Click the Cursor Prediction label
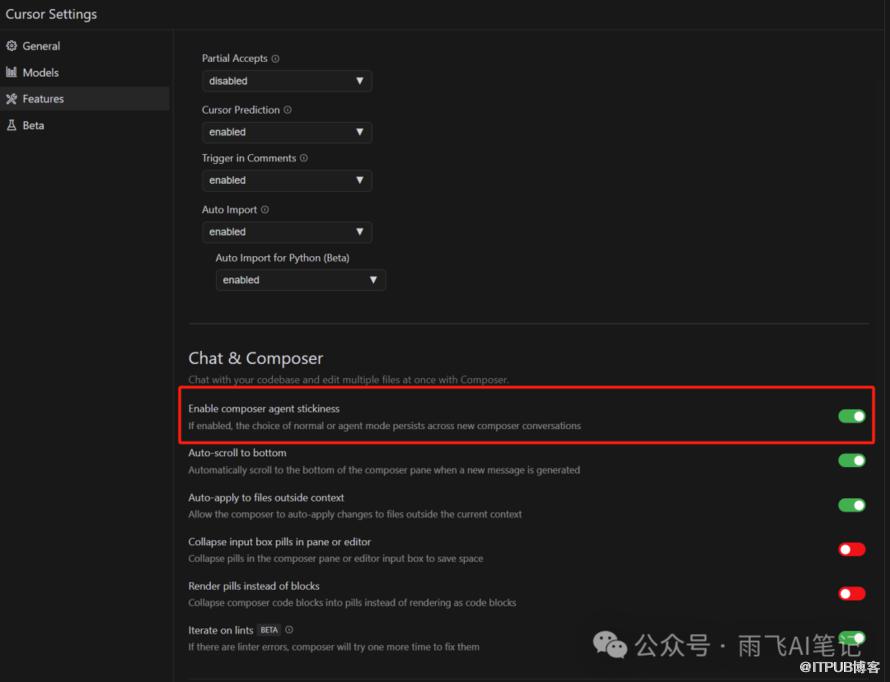This screenshot has width=890, height=682. point(241,110)
